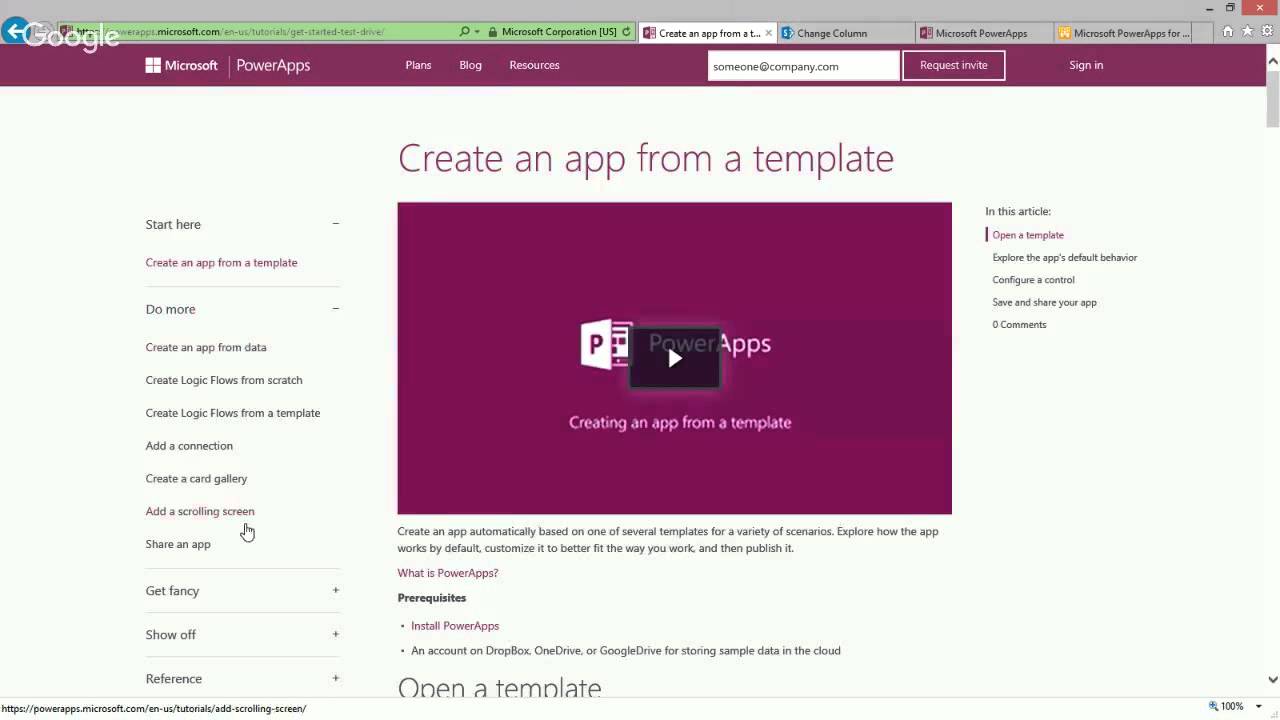
Task: Open the Resources menu item
Action: pyautogui.click(x=534, y=65)
